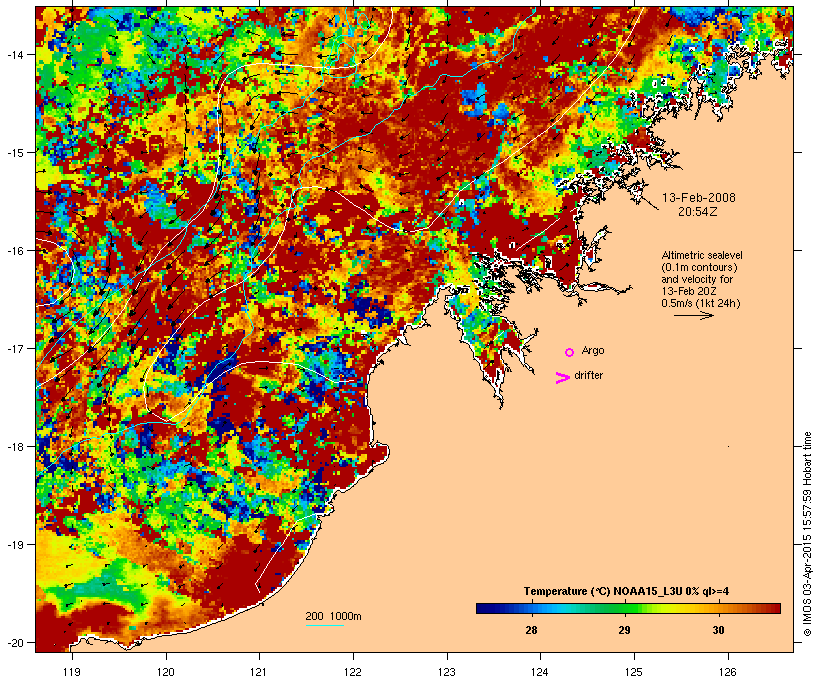Click the 'Altimetric sealevel' legend text
This screenshot has width=820, height=680.
[702, 255]
